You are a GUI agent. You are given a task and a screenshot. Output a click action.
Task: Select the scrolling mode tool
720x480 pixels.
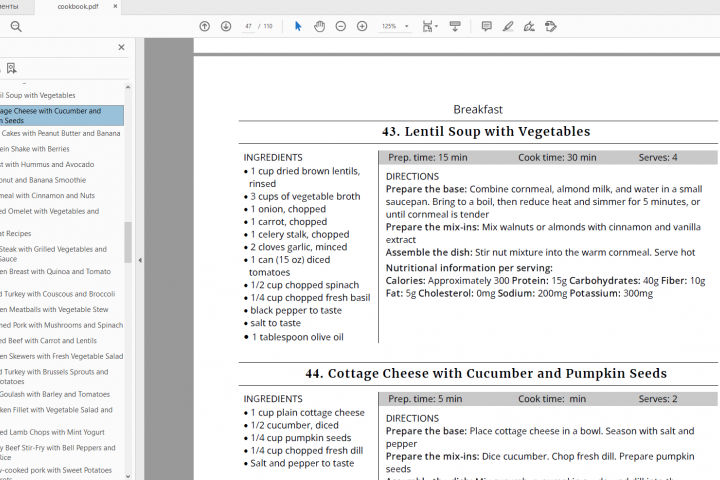455,26
